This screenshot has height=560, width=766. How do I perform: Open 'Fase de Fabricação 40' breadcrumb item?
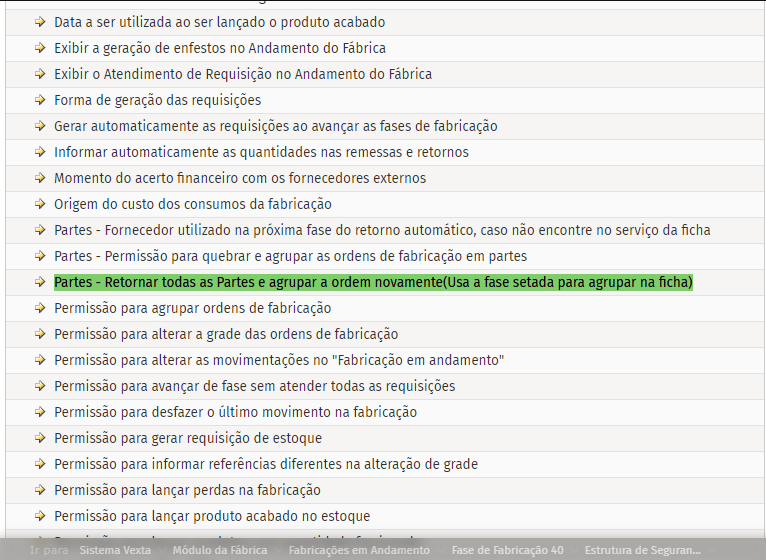507,550
